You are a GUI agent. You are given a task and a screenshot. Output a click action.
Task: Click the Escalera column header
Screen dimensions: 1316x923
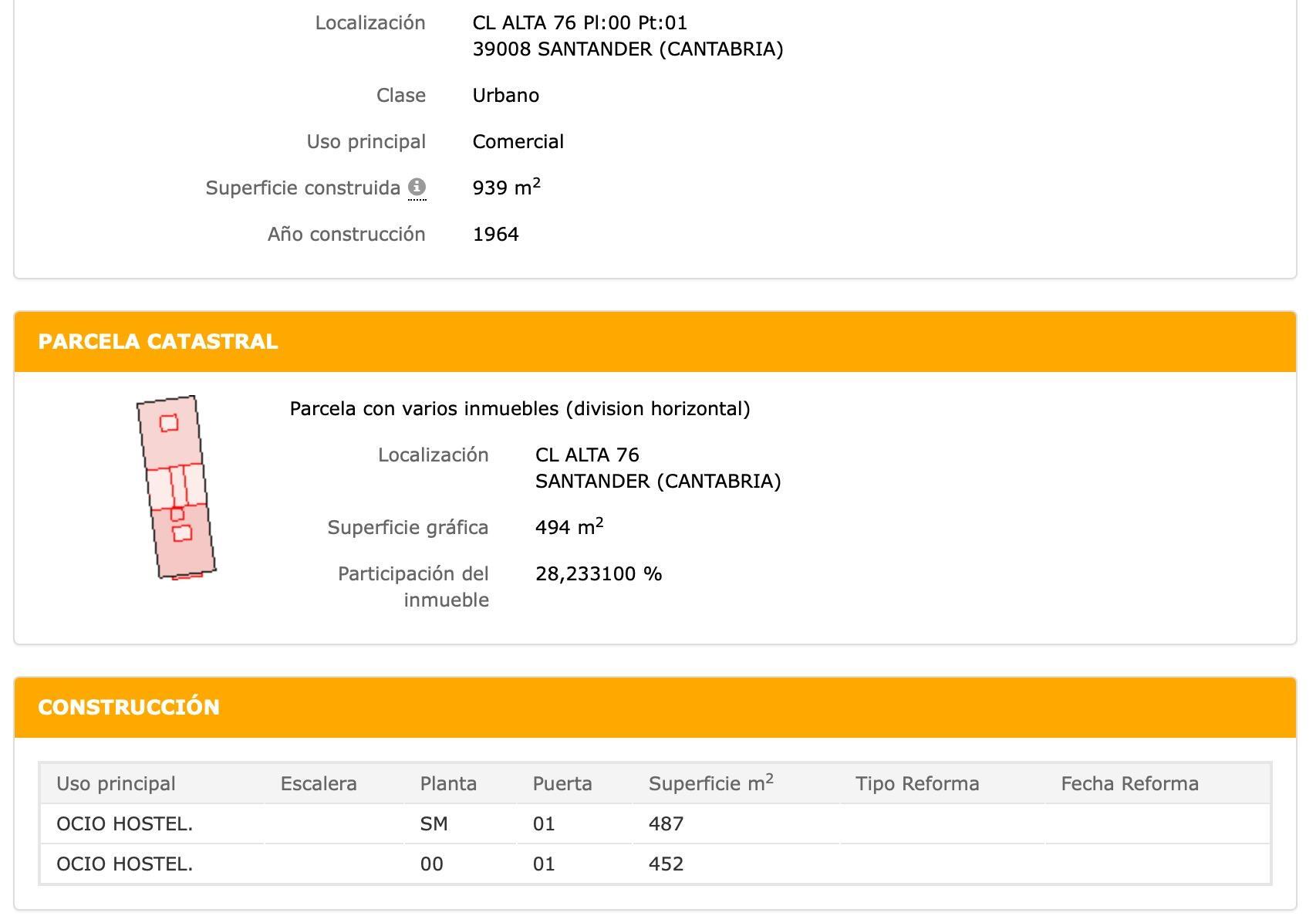318,783
